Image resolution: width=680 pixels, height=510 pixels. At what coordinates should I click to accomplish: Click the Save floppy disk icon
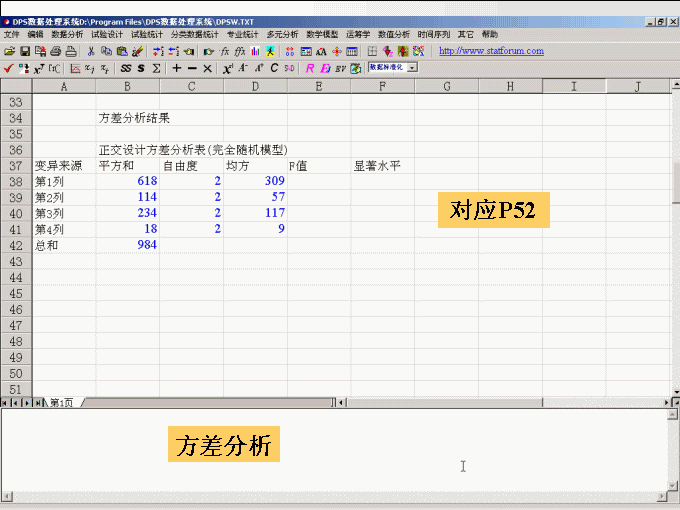pos(25,51)
